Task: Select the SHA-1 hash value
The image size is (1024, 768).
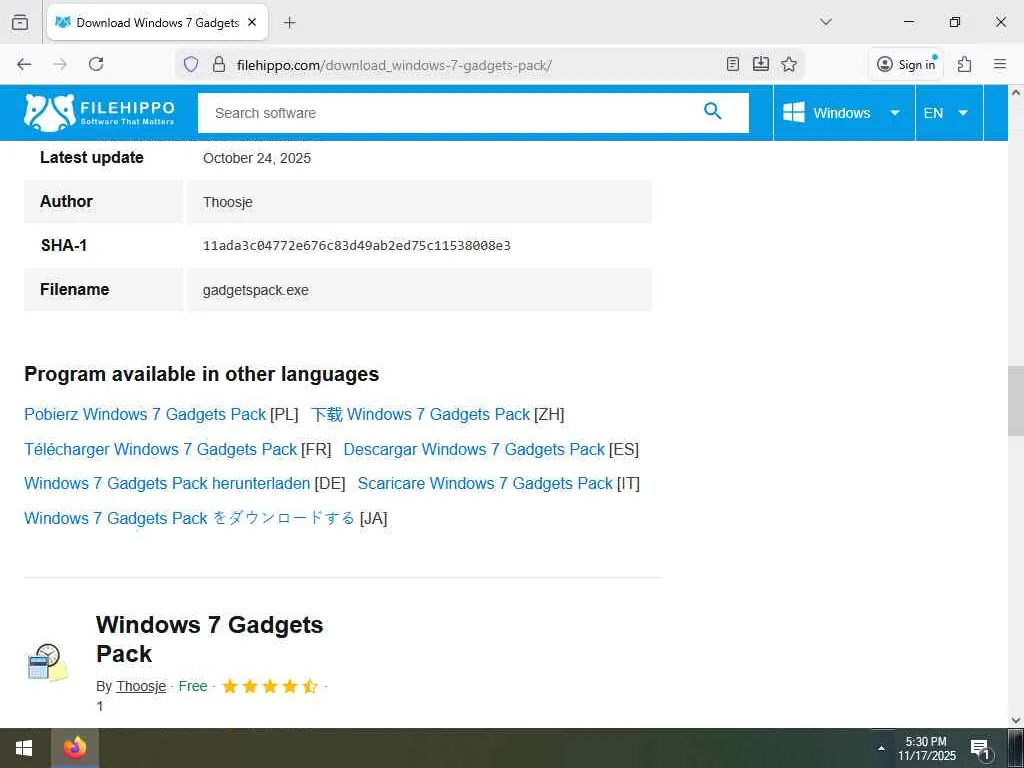Action: 357,246
